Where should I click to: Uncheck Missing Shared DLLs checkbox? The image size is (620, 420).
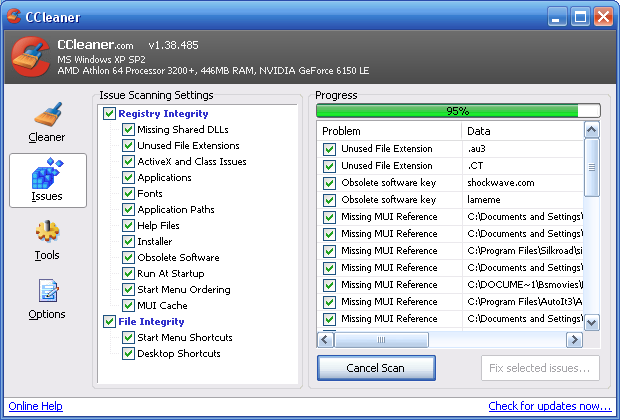coord(128,130)
